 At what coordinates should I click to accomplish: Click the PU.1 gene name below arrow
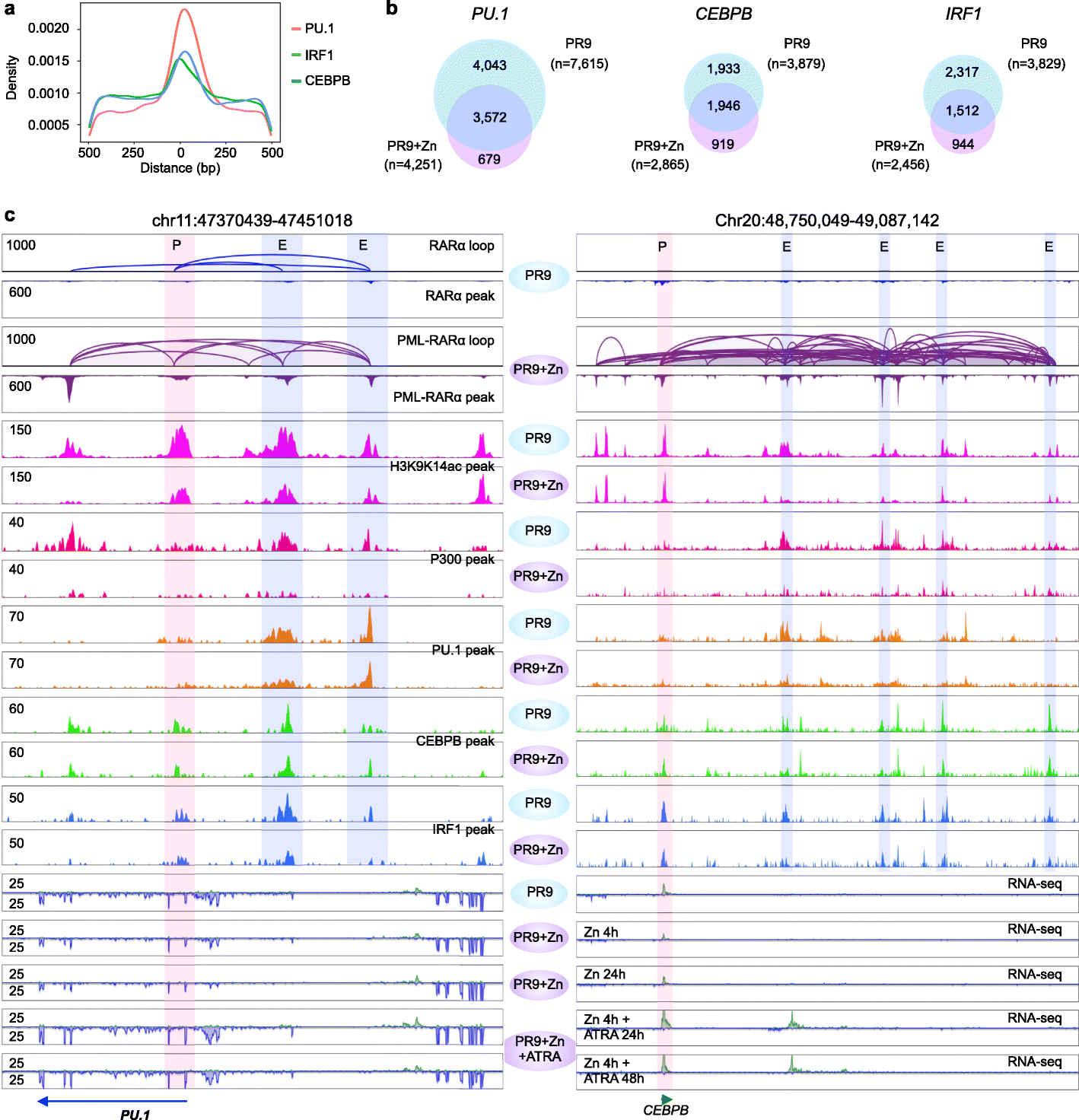[x=135, y=1115]
